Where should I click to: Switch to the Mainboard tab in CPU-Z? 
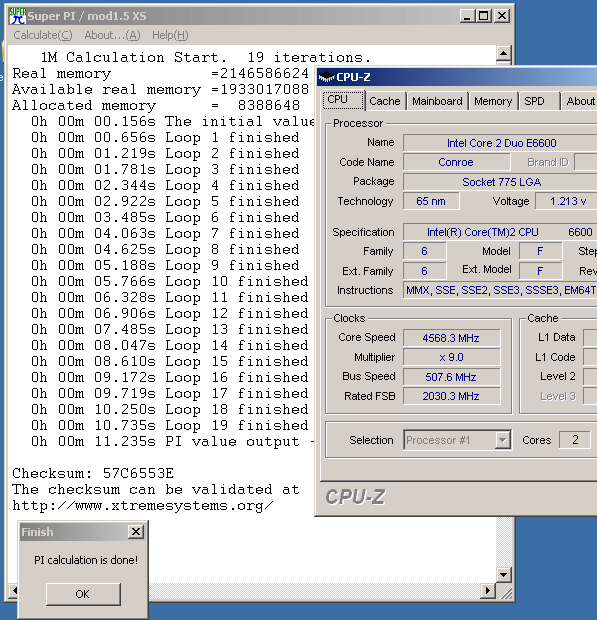(437, 101)
